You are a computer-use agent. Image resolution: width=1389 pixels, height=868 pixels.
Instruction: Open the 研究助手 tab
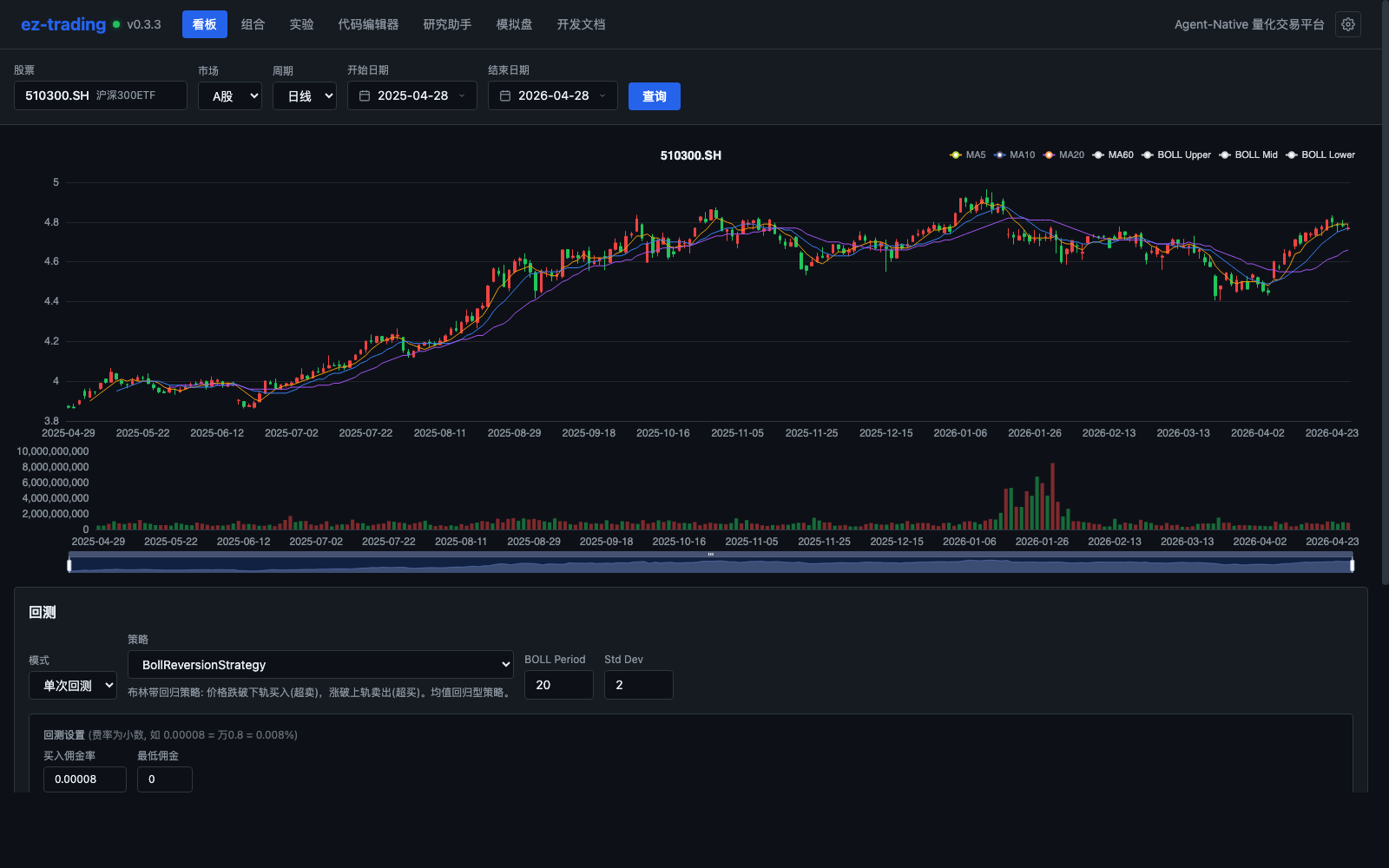447,24
